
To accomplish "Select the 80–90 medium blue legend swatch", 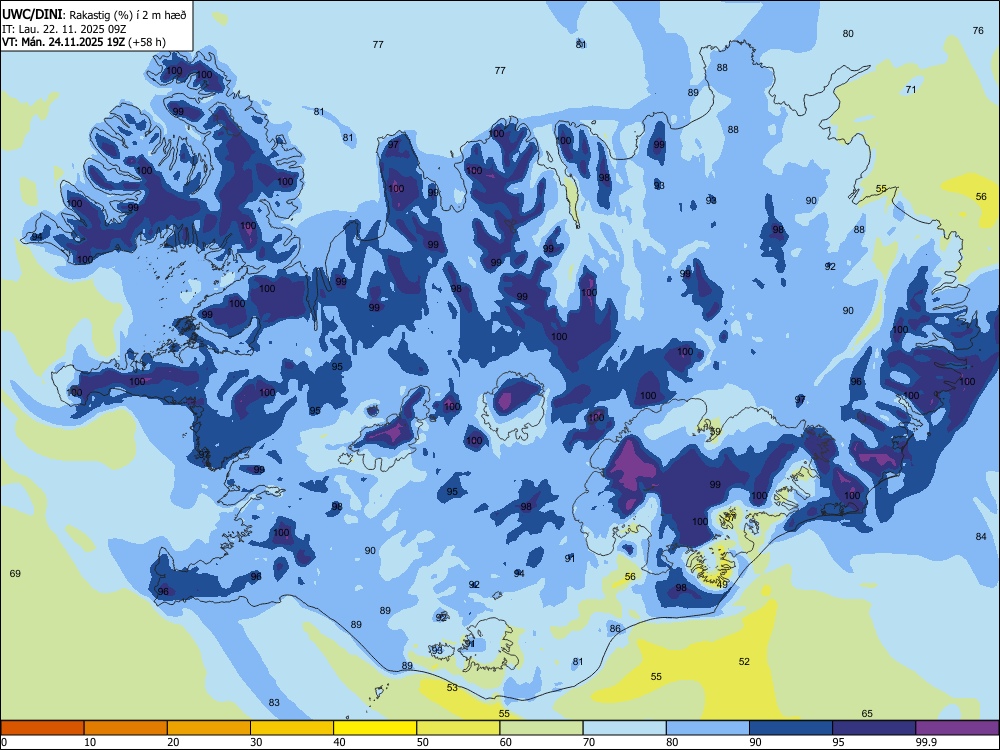I will pyautogui.click(x=708, y=728).
